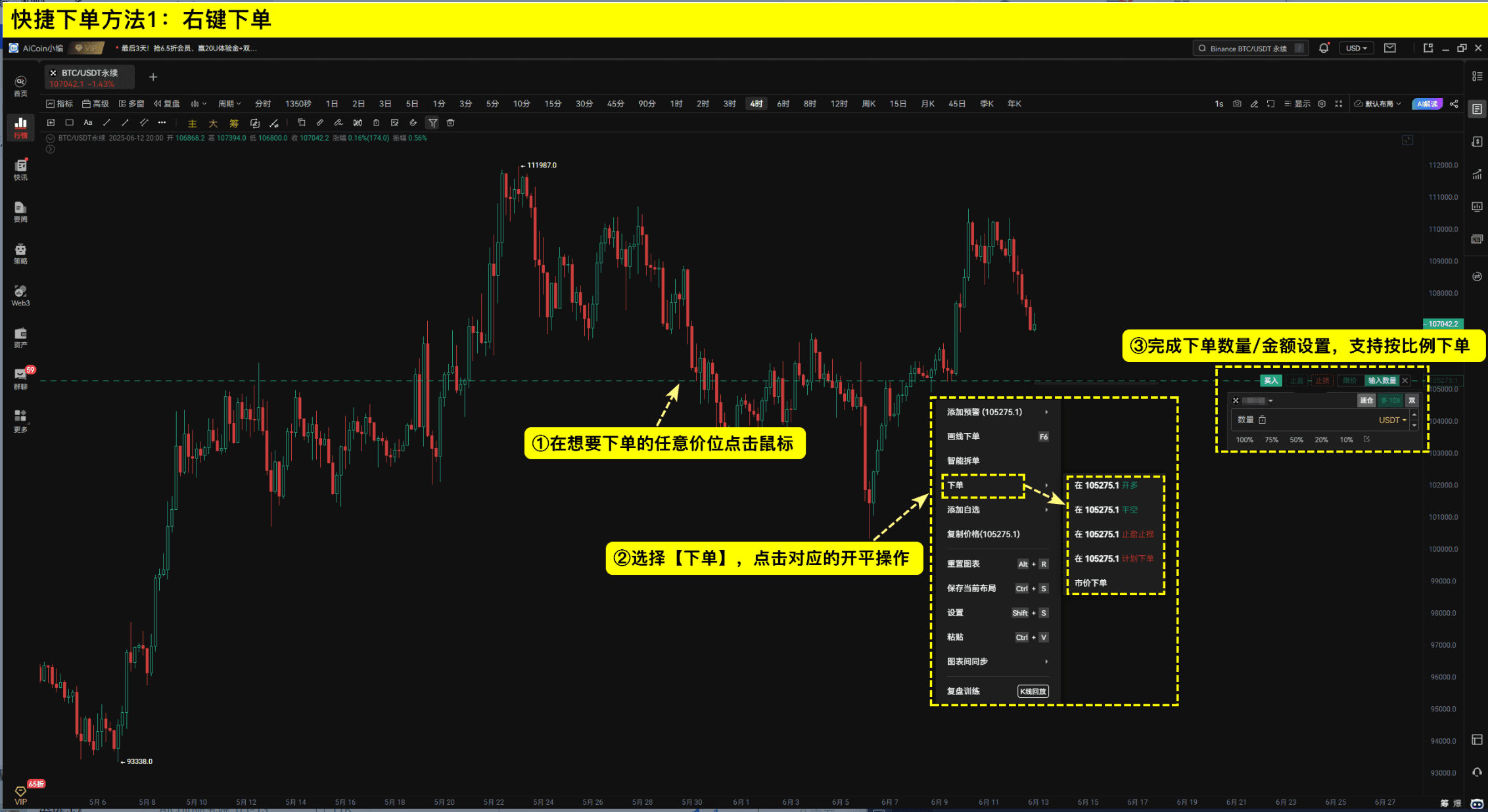Toggle the 买入 buy direction tag

pyautogui.click(x=1271, y=380)
